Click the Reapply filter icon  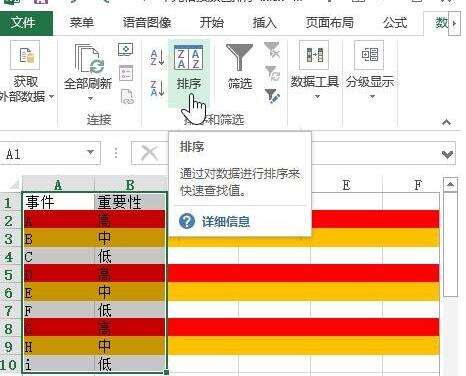[272, 73]
